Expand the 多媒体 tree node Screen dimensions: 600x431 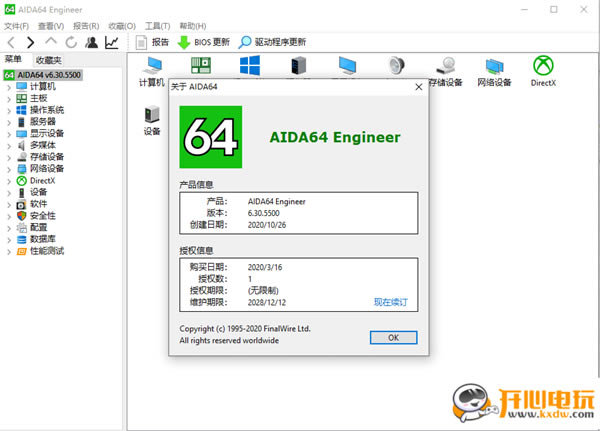9,146
